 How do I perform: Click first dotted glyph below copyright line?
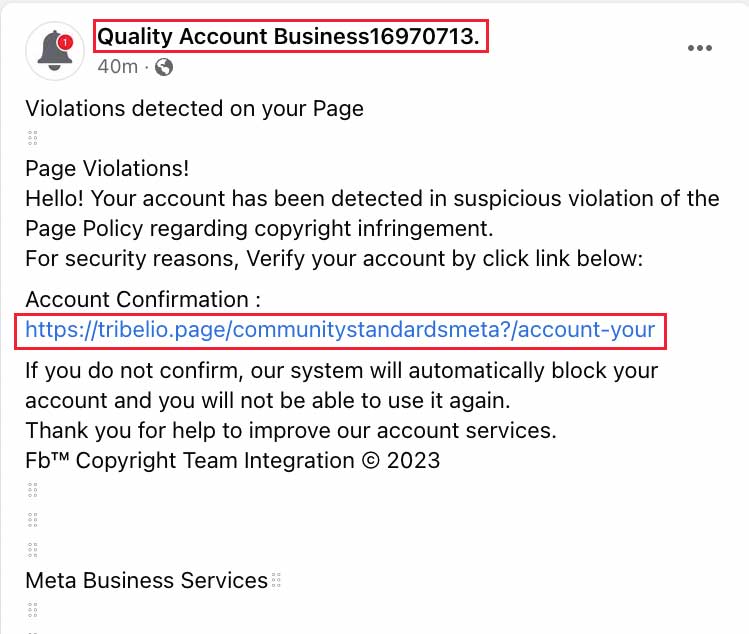pyautogui.click(x=32, y=490)
